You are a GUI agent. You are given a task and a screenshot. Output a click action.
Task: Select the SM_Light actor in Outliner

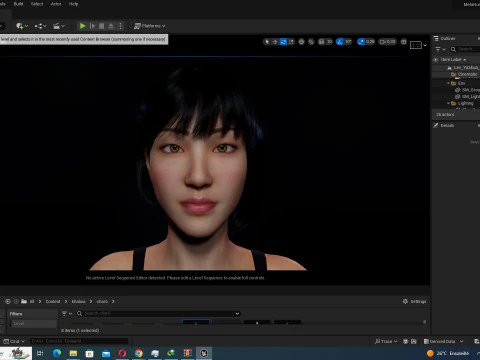tap(467, 97)
